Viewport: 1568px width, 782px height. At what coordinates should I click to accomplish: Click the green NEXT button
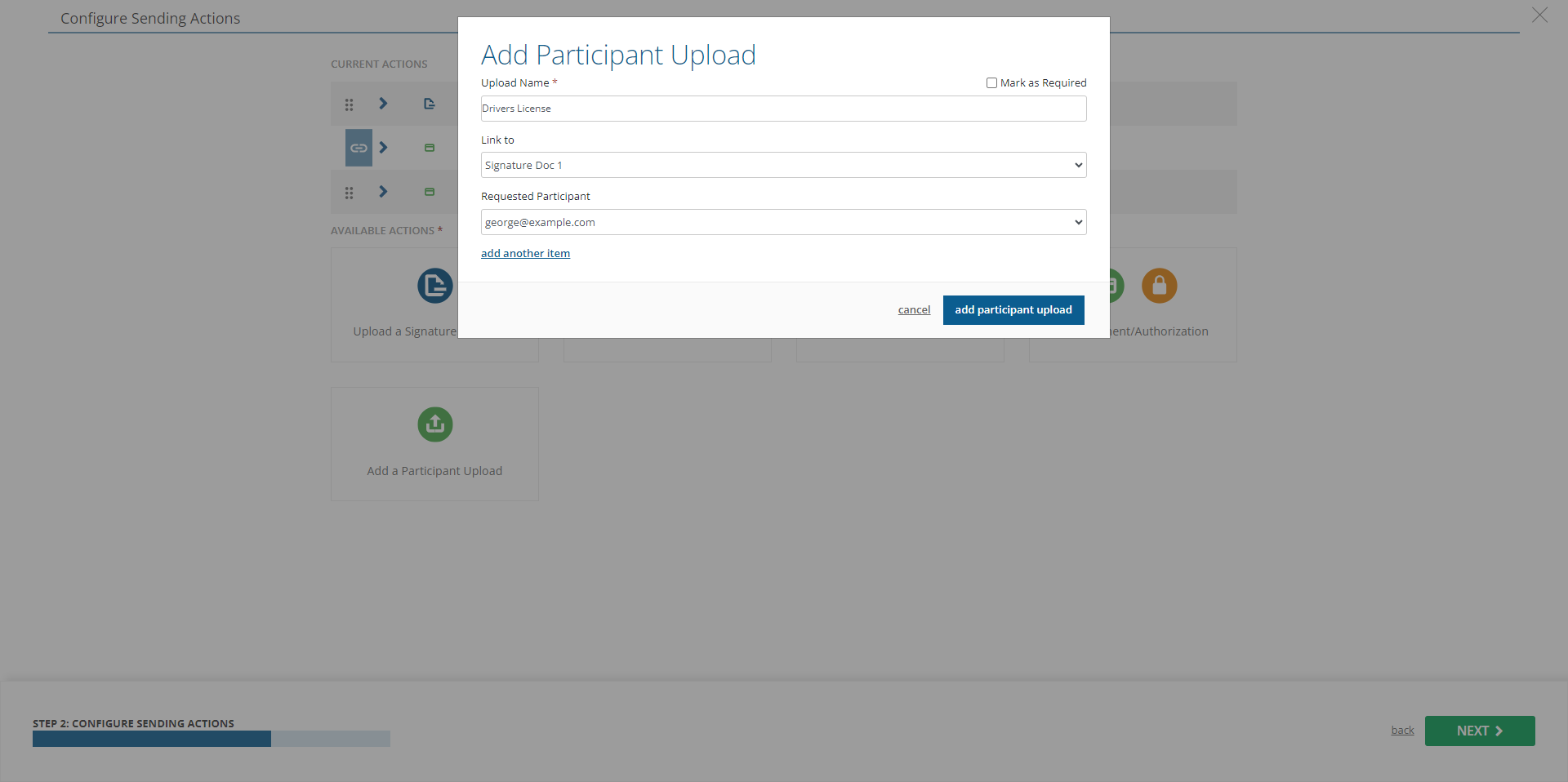pos(1480,731)
